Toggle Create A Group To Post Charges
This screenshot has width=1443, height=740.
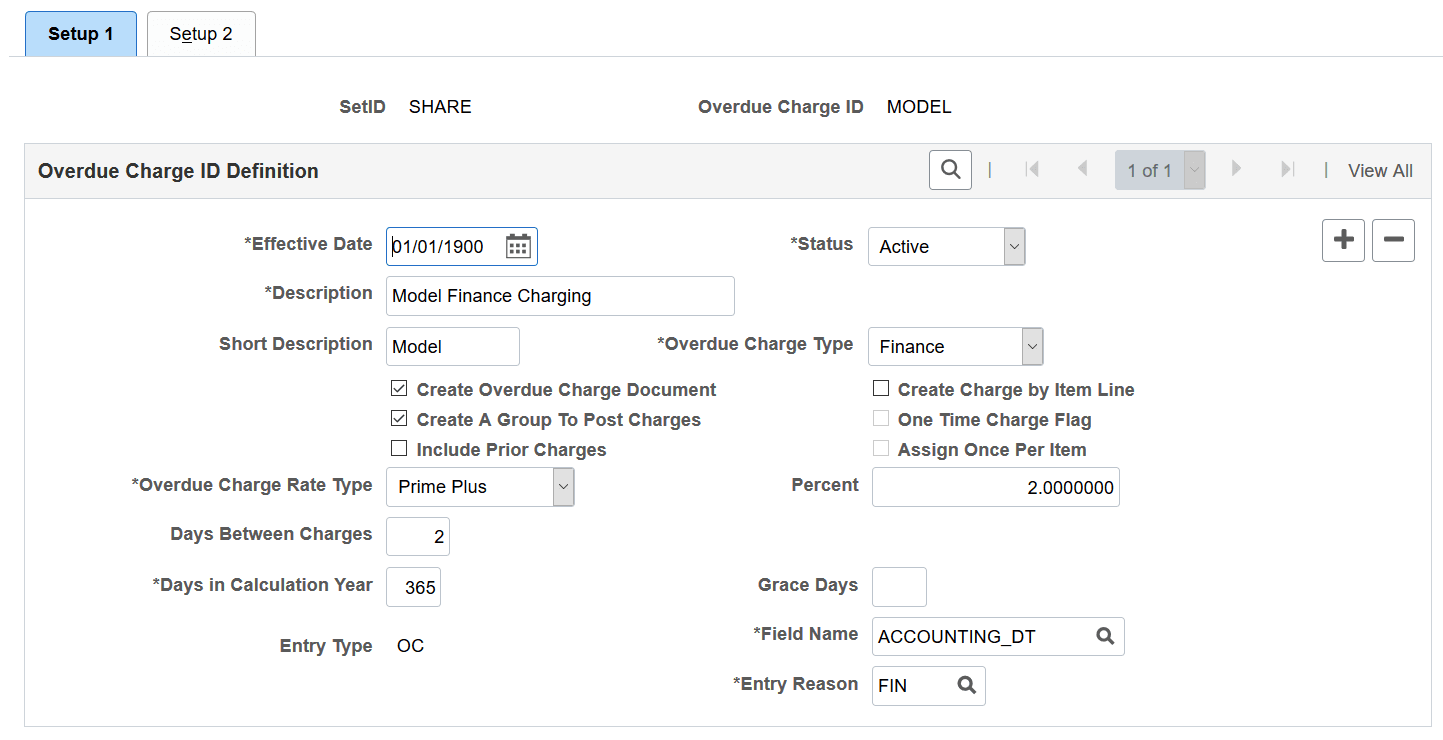pos(400,419)
